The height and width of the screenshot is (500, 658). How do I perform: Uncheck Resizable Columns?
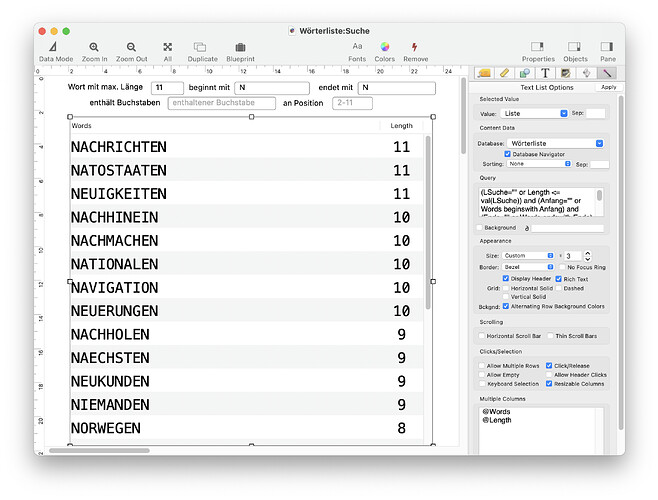tap(549, 384)
